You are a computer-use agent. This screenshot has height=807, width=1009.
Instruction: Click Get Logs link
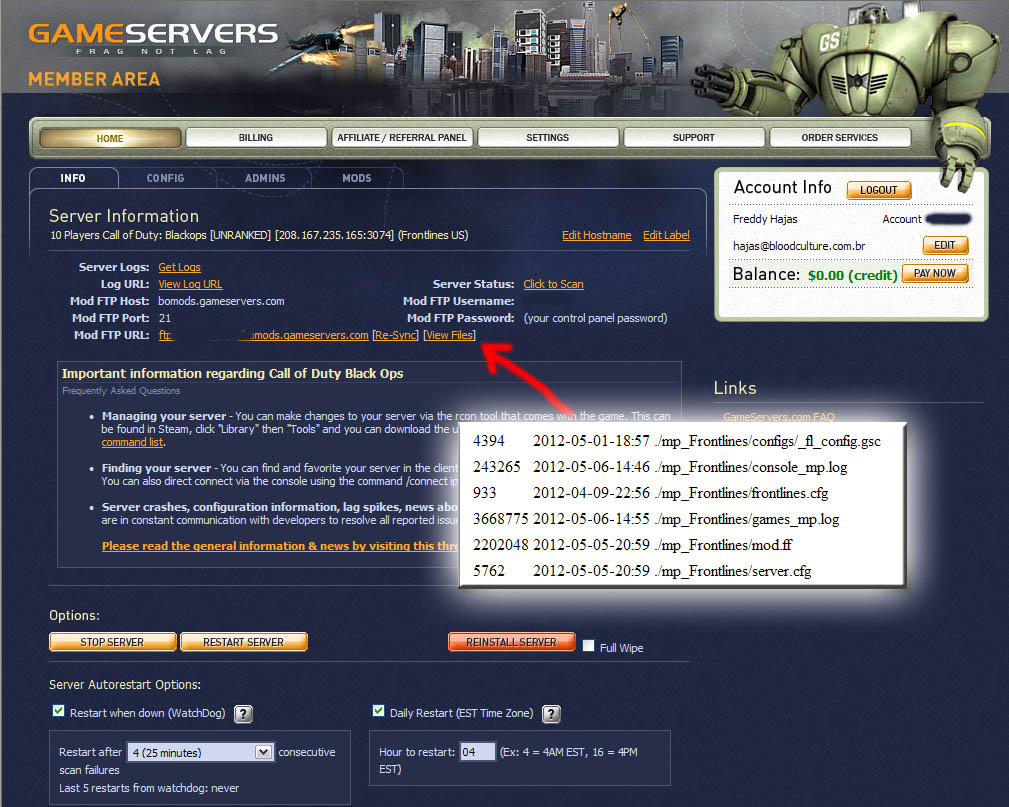point(180,267)
